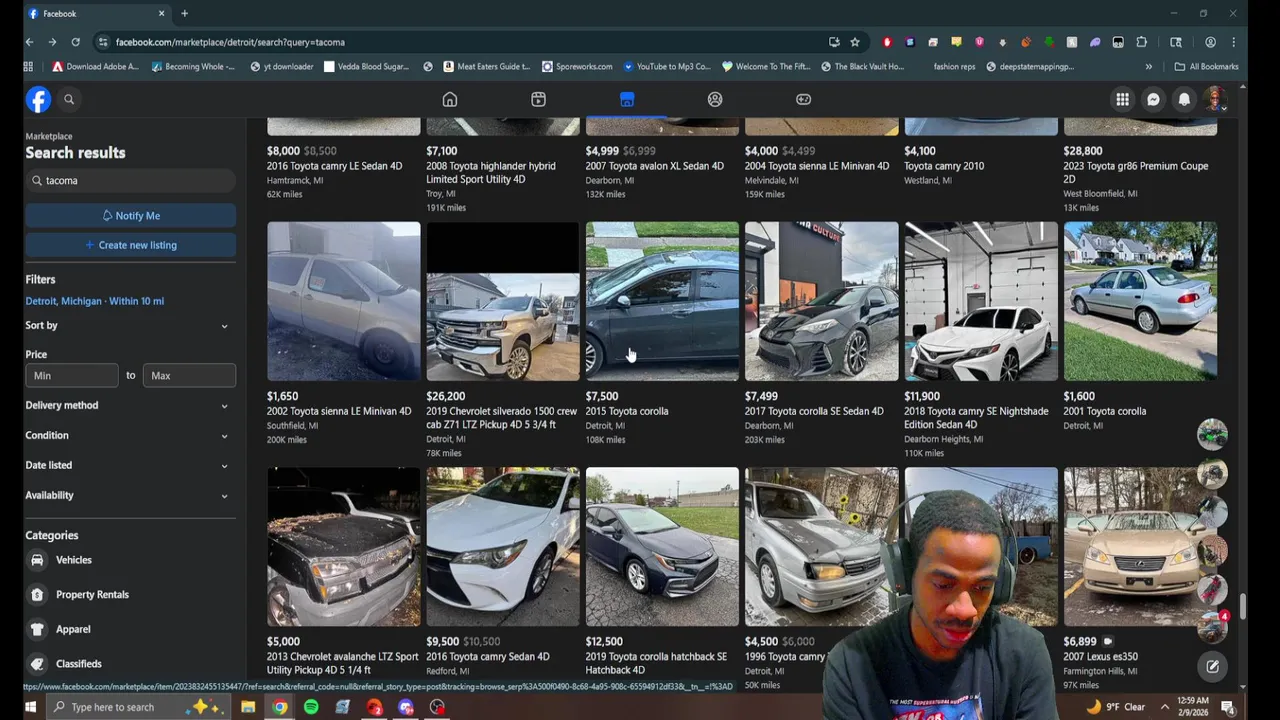
Task: Open 2015 Toyota corolla listing photo
Action: (x=662, y=301)
